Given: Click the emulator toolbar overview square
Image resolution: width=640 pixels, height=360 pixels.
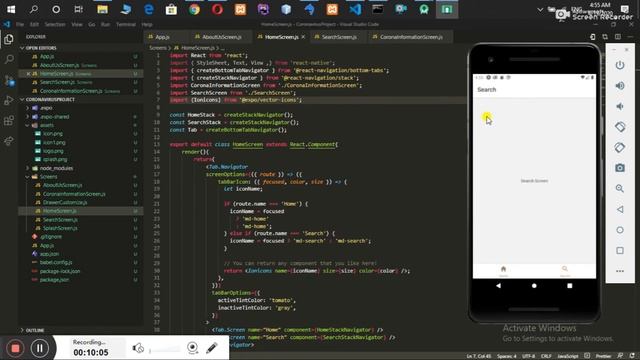Looking at the screenshot, I should tap(620, 251).
